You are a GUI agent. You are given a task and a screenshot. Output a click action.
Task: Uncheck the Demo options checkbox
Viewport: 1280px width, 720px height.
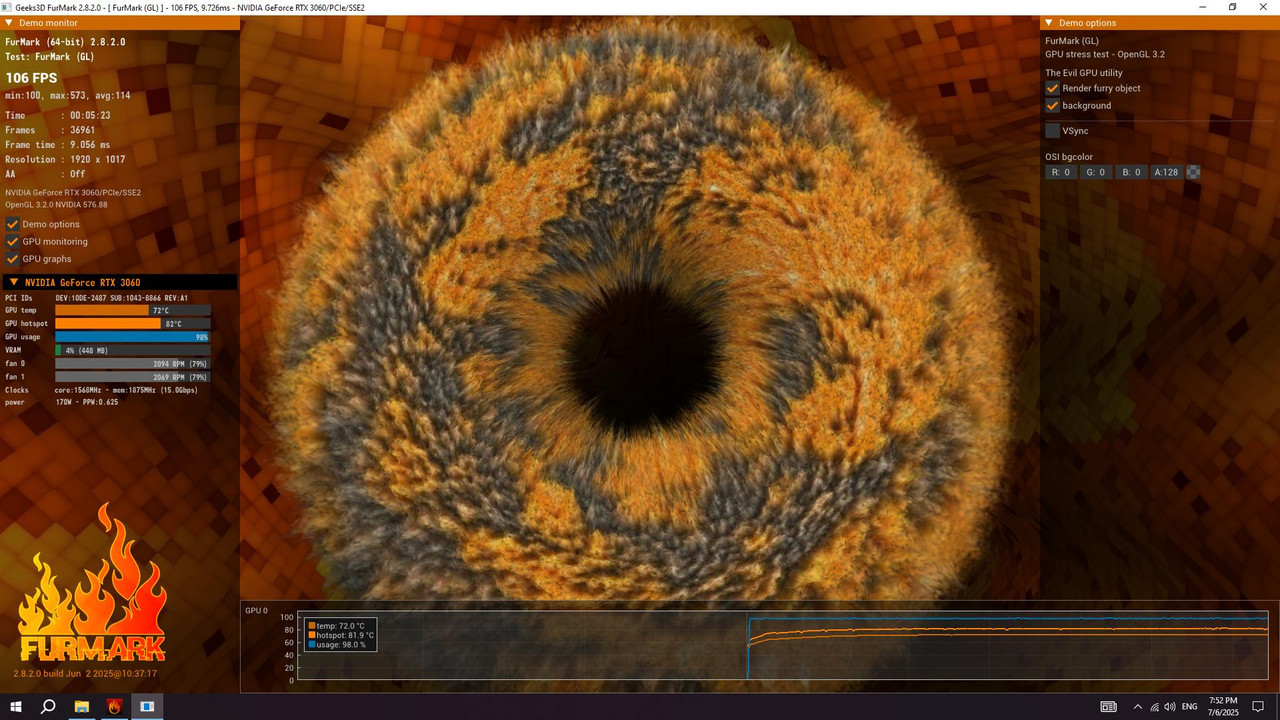pyautogui.click(x=13, y=224)
